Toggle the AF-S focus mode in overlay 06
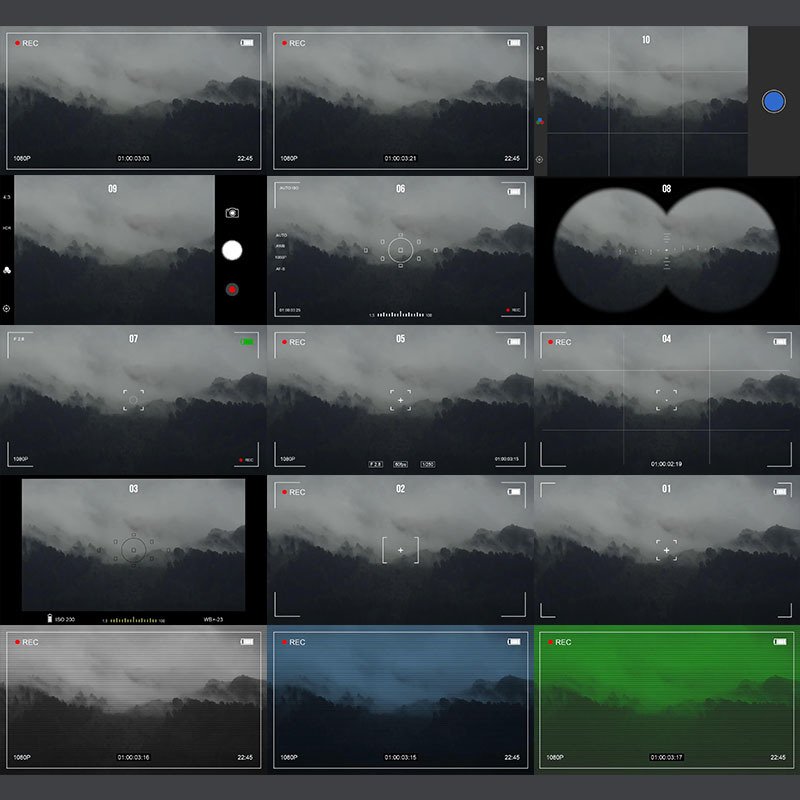Viewport: 800px width, 800px height. coord(281,269)
